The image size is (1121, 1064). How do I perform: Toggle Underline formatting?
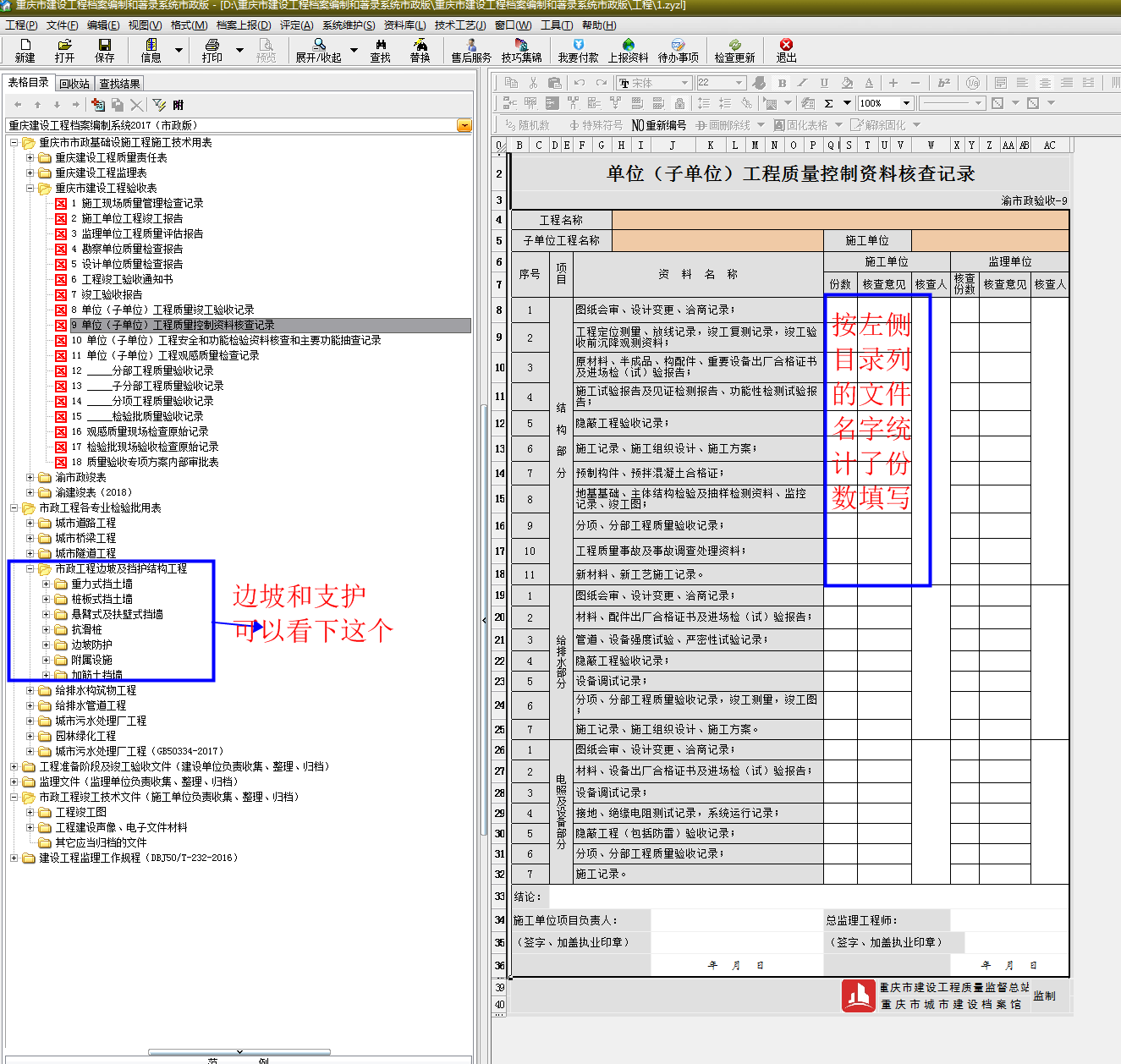coord(824,82)
